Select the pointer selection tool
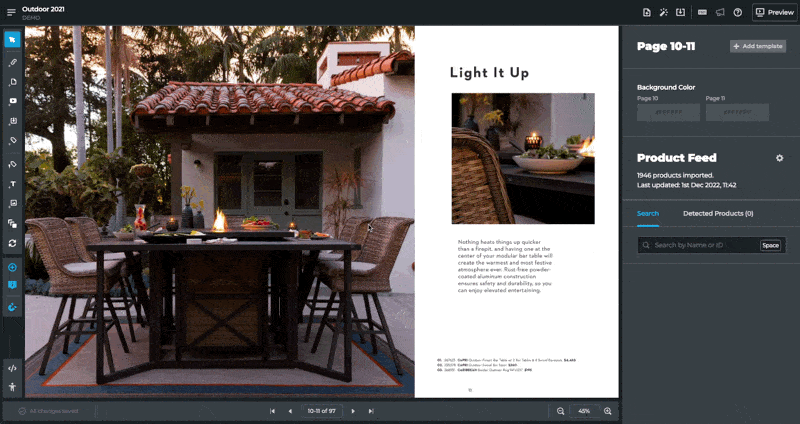The width and height of the screenshot is (800, 424). (x=12, y=40)
